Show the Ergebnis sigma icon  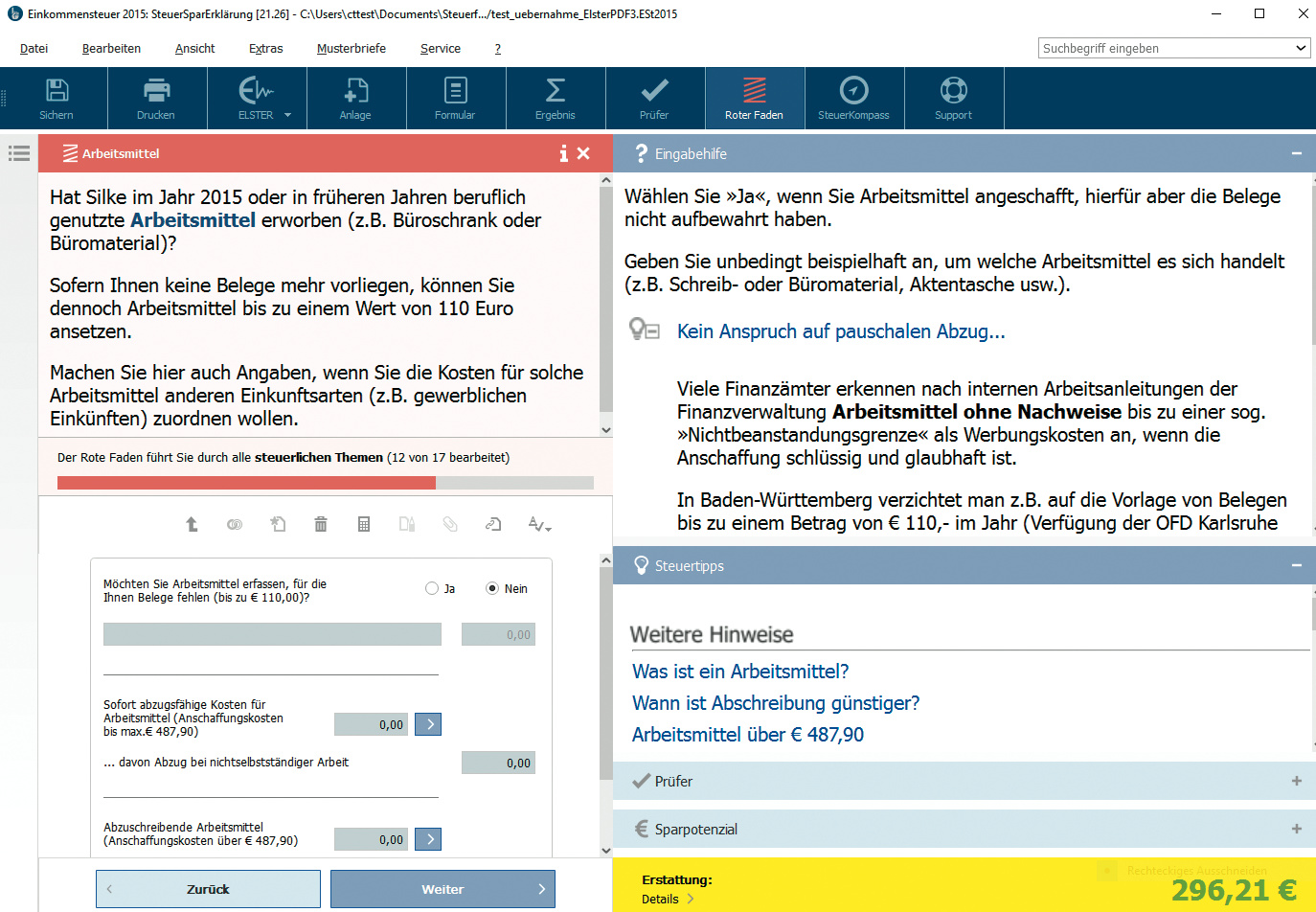point(555,91)
